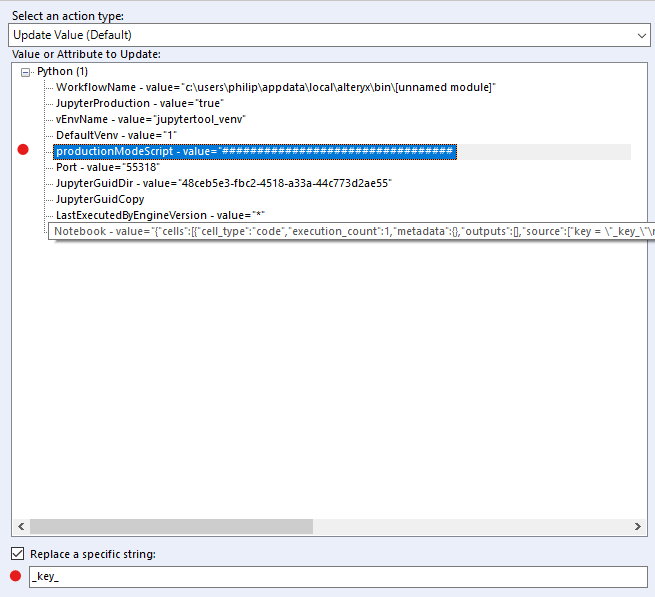The image size is (655, 597).
Task: Select JupyterProduction value true row
Action: pyautogui.click(x=140, y=103)
